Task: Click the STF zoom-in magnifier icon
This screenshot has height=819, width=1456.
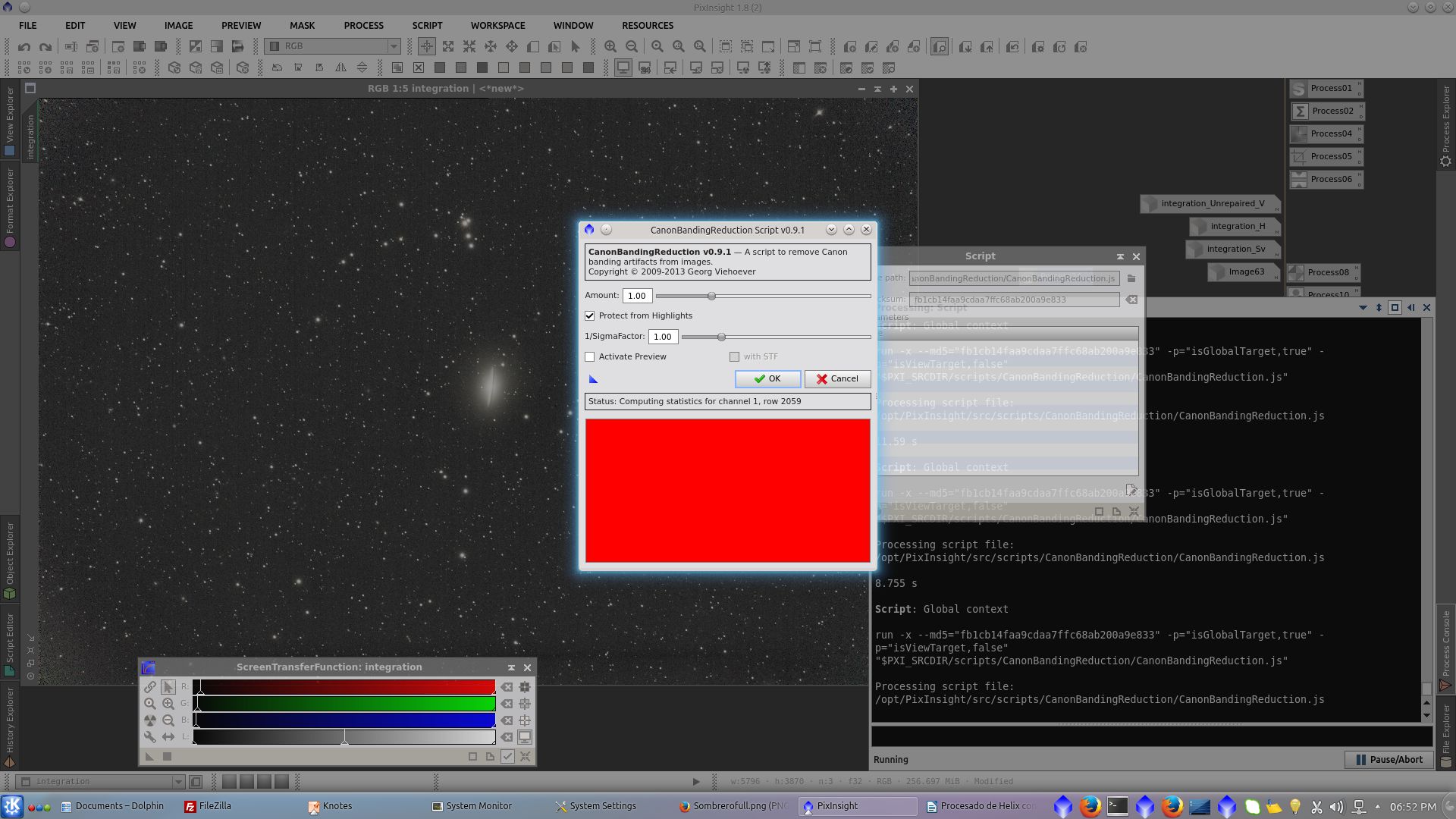Action: coord(168,704)
